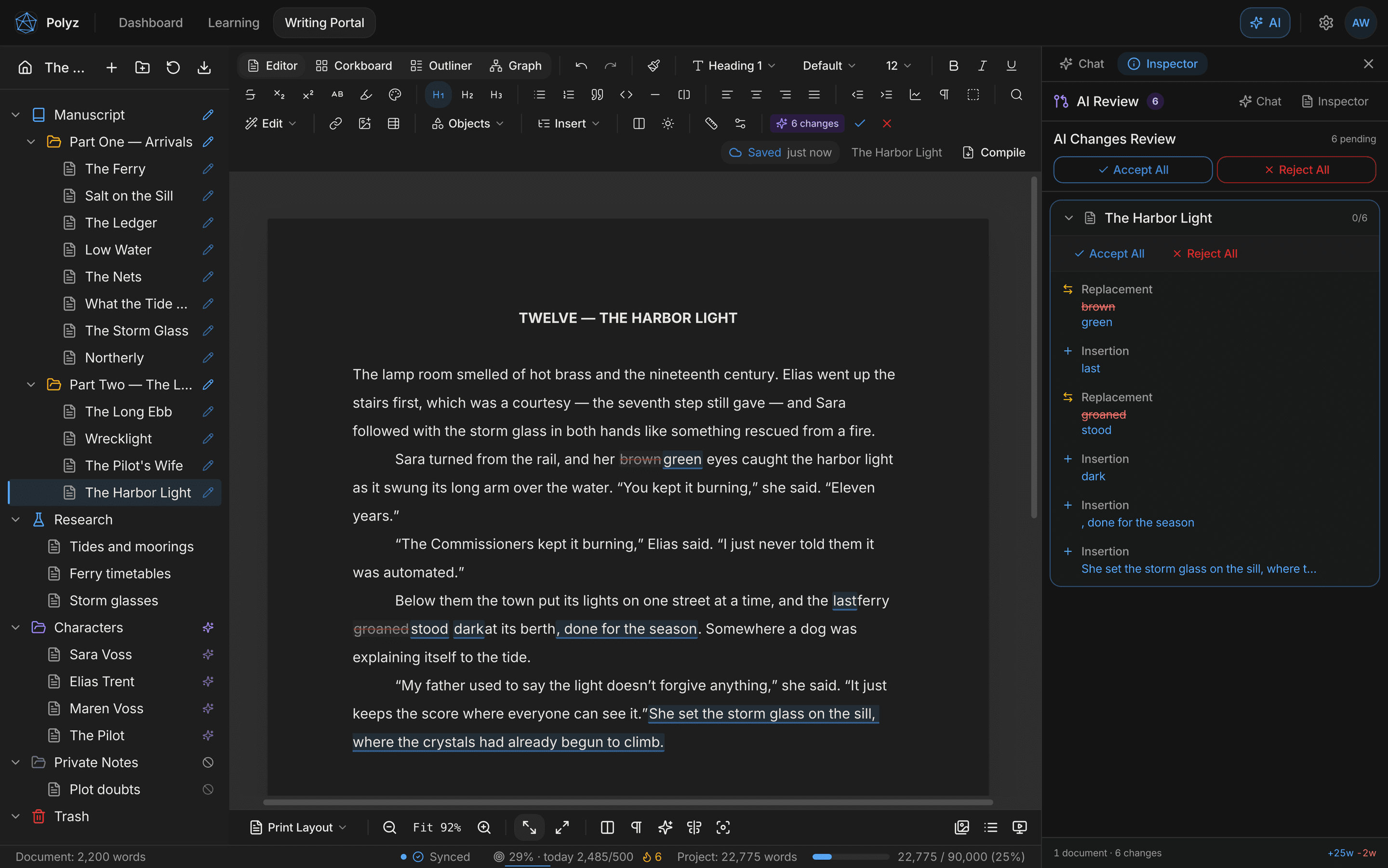Select the Chat tab in side panel
The image size is (1388, 868).
pos(1081,64)
